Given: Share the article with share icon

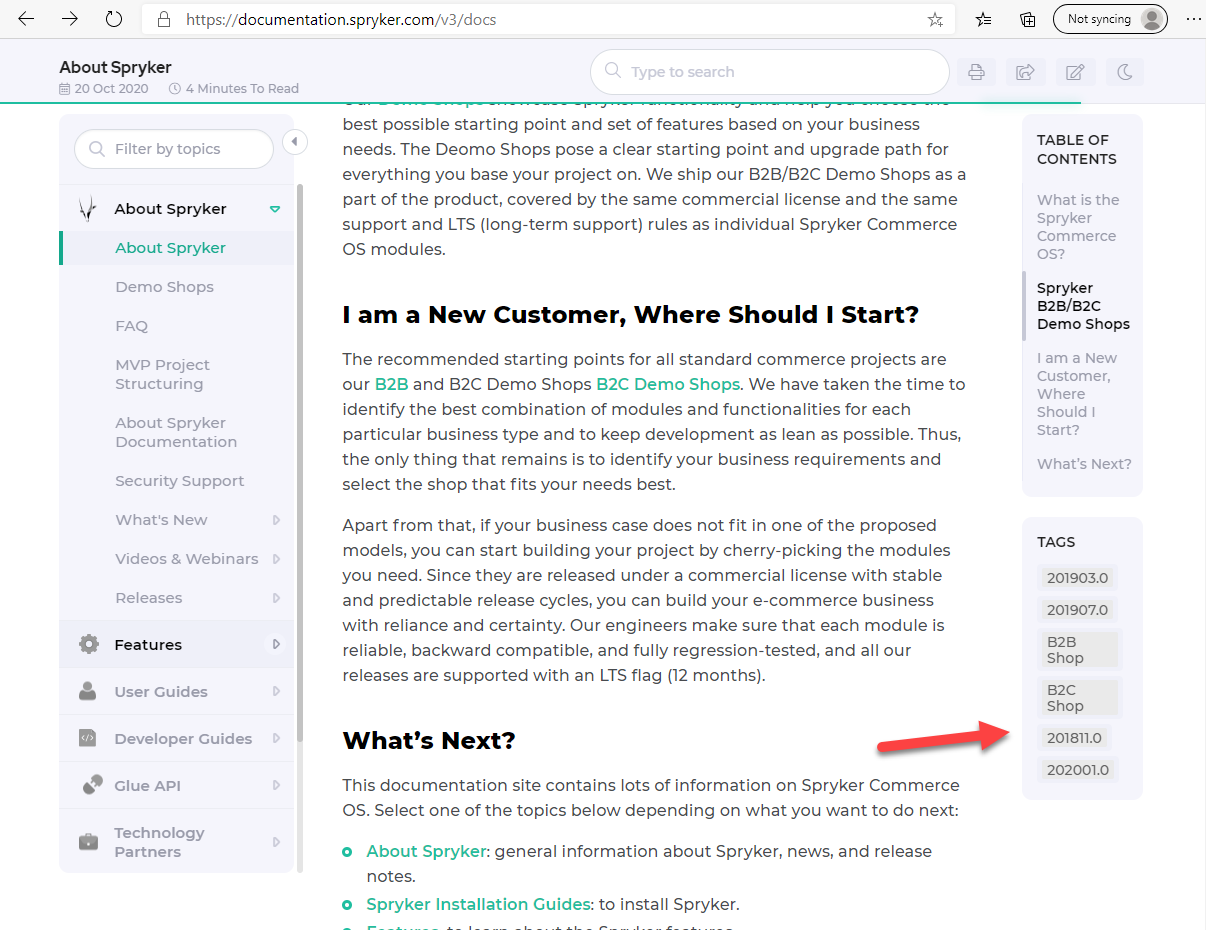Looking at the screenshot, I should coord(1025,72).
